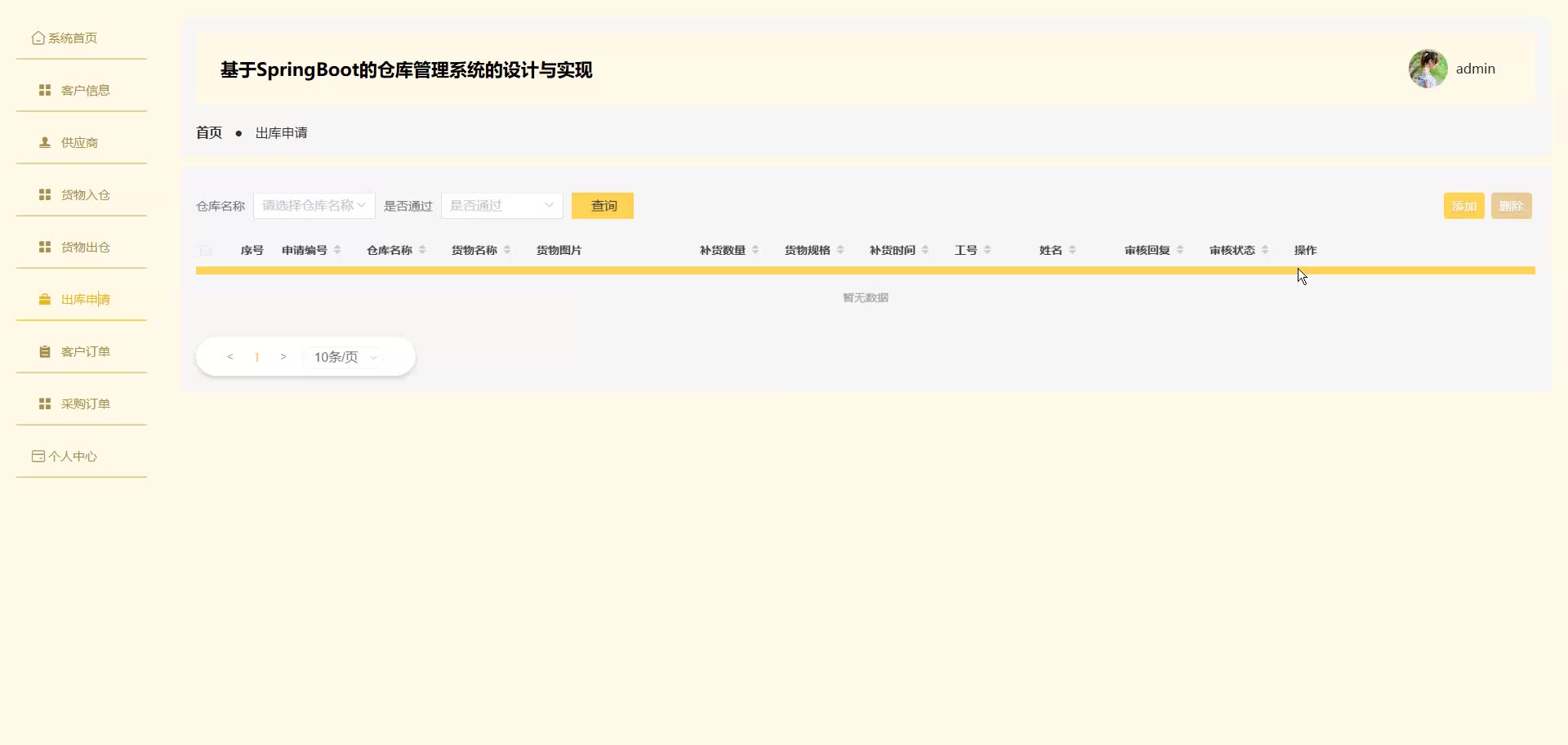Expand the 10条/页 page size selector
Image resolution: width=1568 pixels, height=745 pixels.
pos(343,357)
